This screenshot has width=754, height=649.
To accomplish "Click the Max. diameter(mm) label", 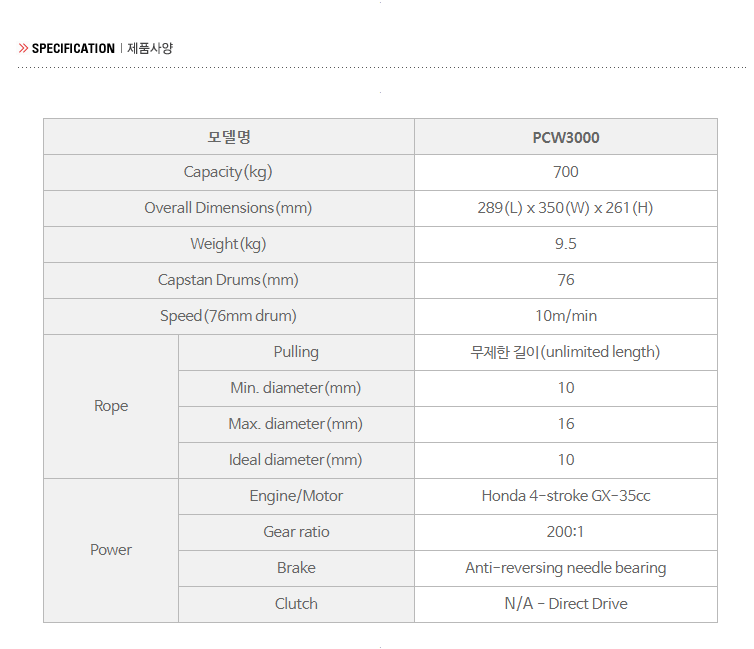I will [x=296, y=424].
